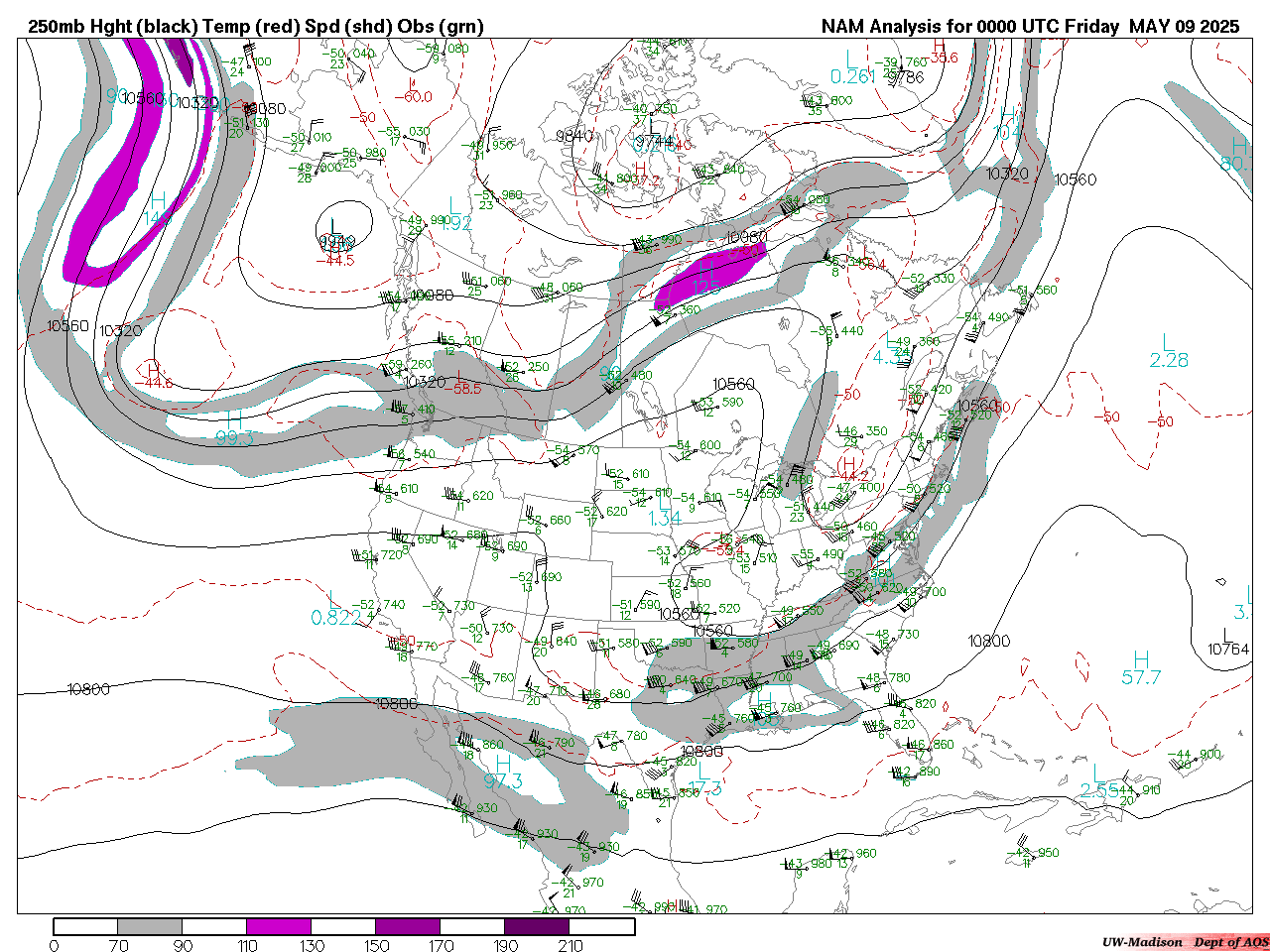Click the cyan L 2.28 marker
Image resolution: width=1270 pixels, height=952 pixels.
(1169, 352)
